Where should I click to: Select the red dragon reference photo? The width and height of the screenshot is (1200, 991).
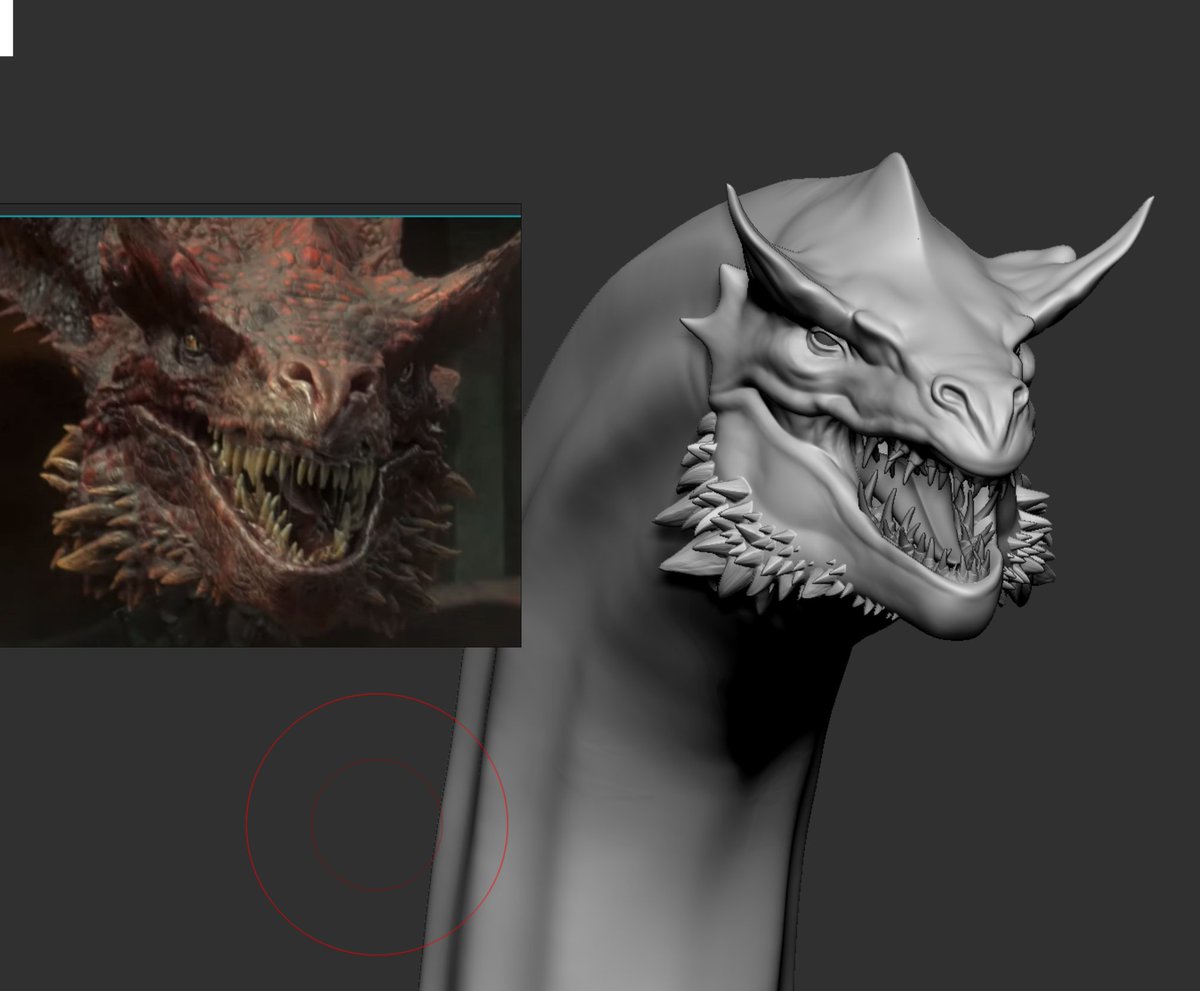(260, 432)
